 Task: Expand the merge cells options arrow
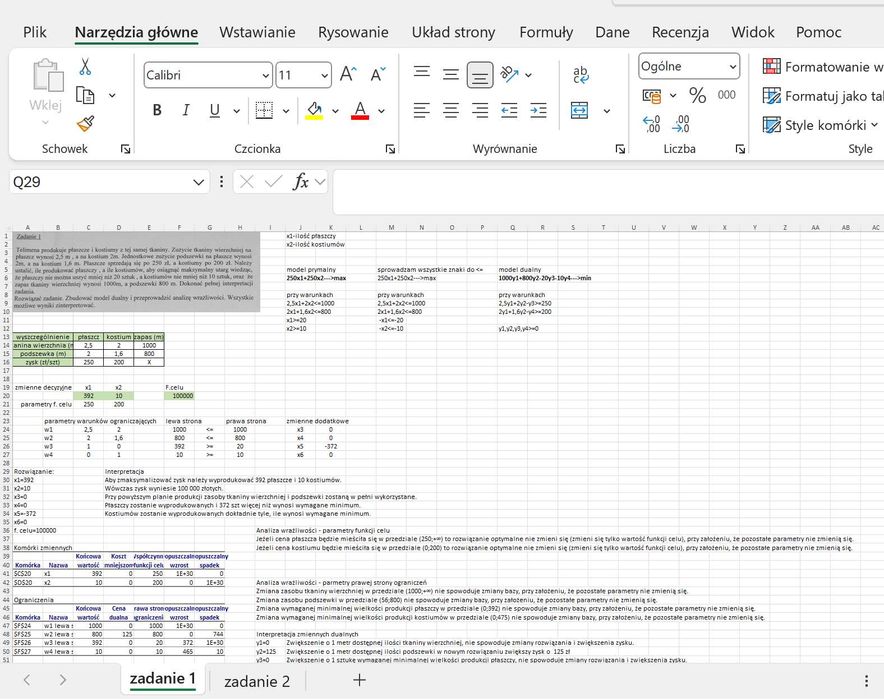click(607, 110)
